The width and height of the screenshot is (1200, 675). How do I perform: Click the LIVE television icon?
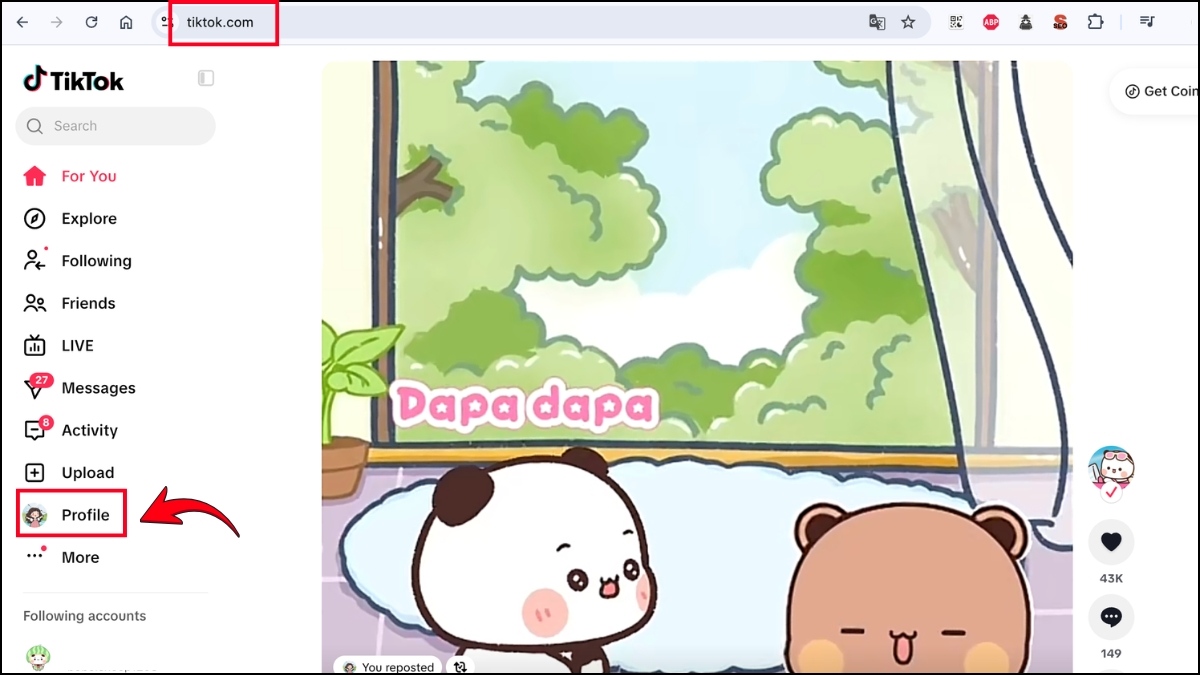click(35, 346)
